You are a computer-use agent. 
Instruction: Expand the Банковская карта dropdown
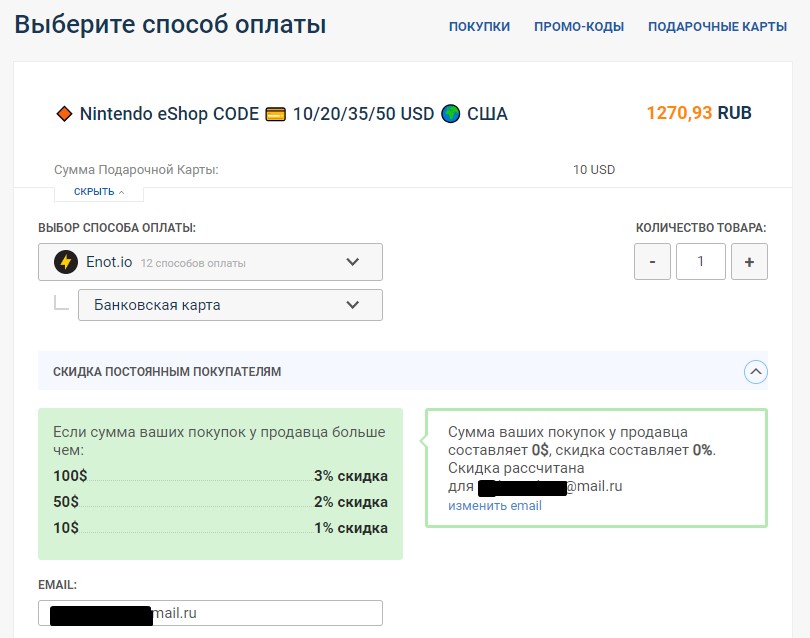tap(230, 305)
